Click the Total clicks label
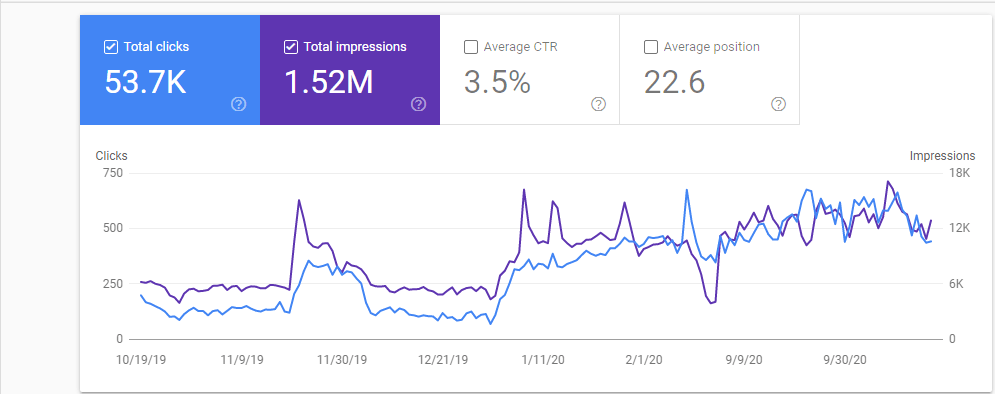 coord(156,47)
